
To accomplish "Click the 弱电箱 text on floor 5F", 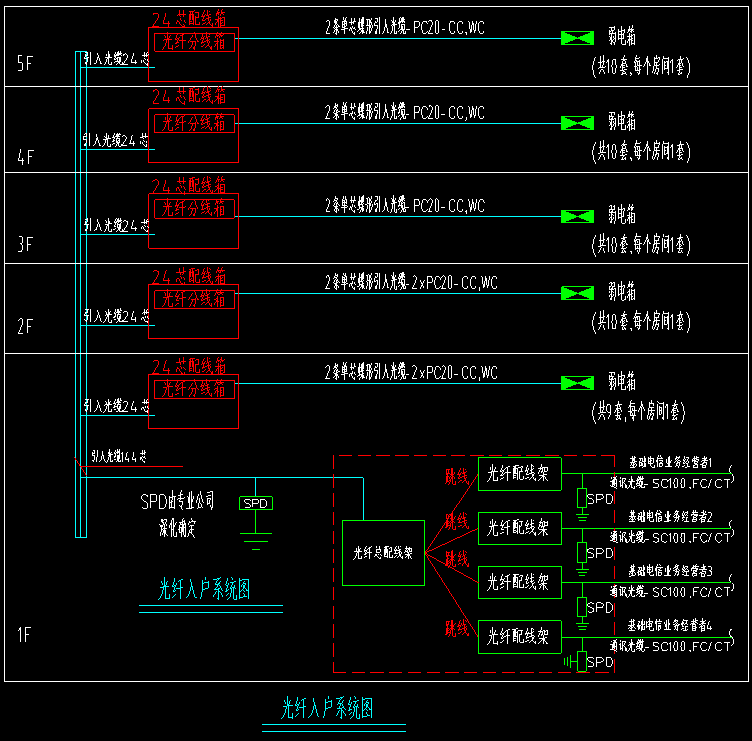I will click(622, 36).
